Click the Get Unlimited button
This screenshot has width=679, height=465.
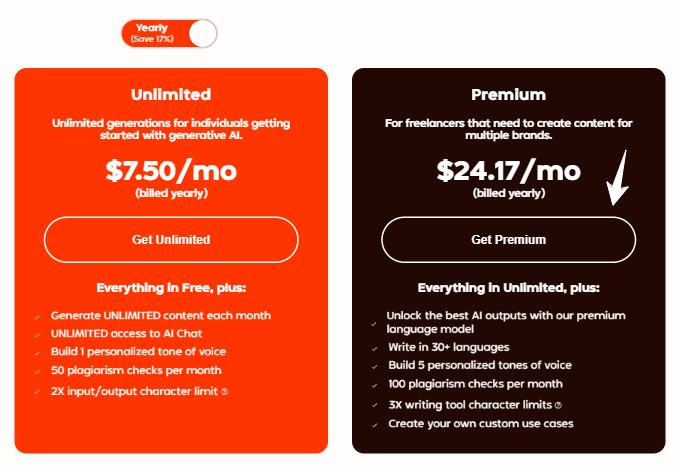(171, 239)
